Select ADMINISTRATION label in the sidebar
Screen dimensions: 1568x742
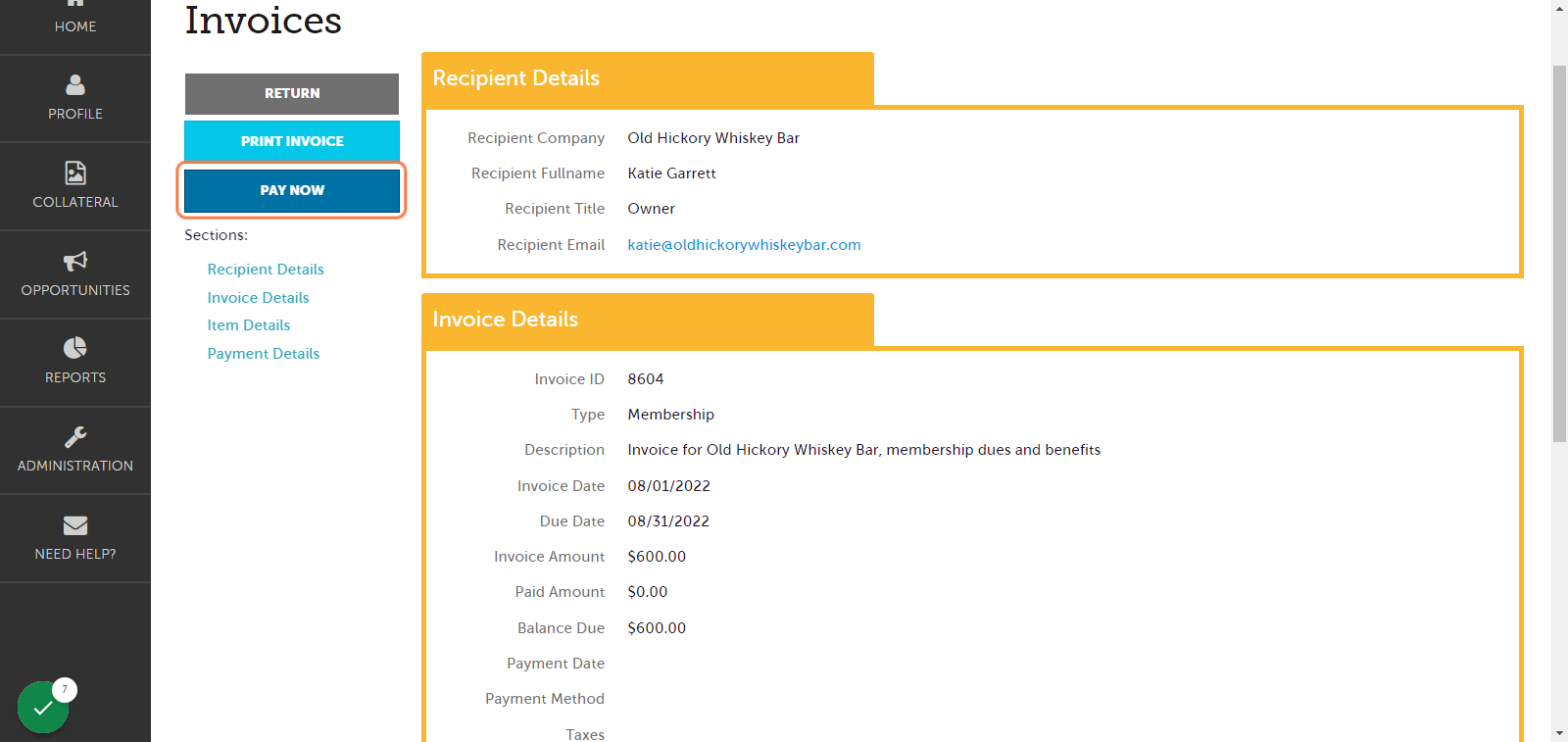click(x=75, y=466)
